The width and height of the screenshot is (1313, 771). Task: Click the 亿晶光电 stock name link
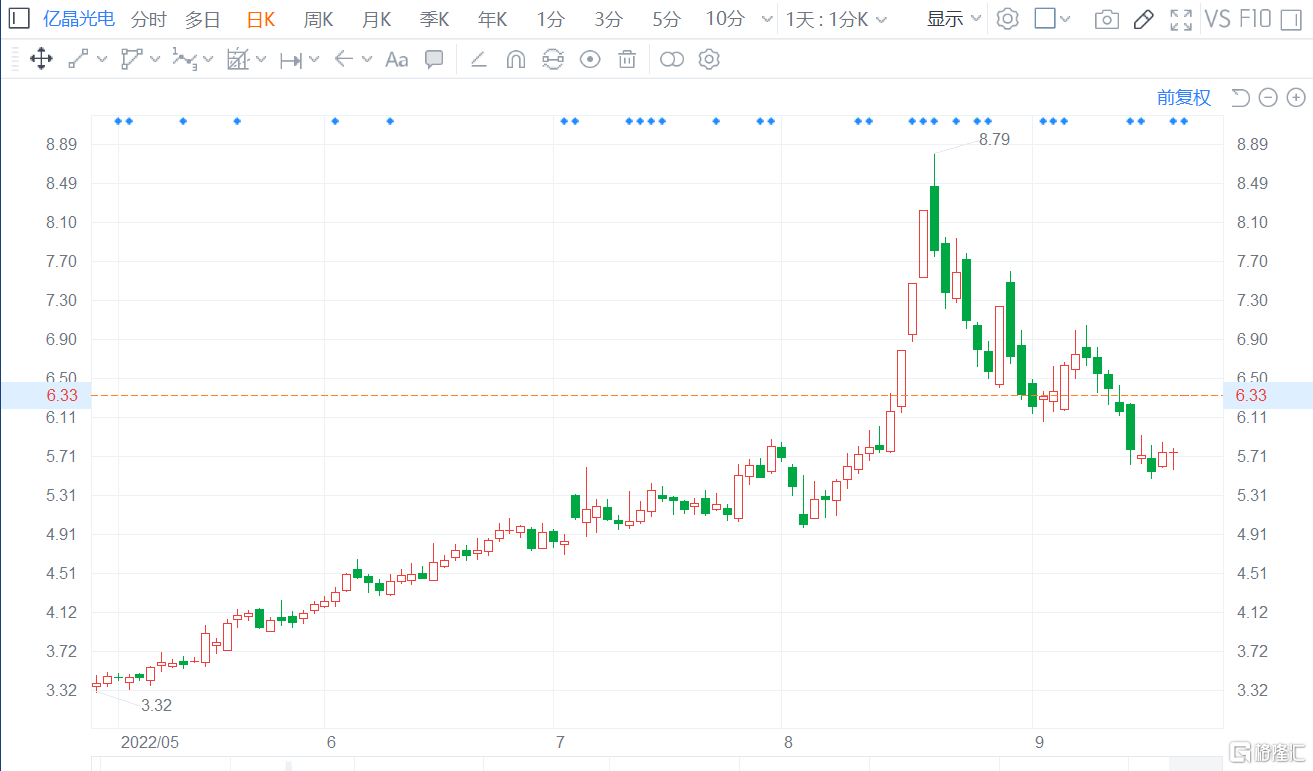[79, 19]
